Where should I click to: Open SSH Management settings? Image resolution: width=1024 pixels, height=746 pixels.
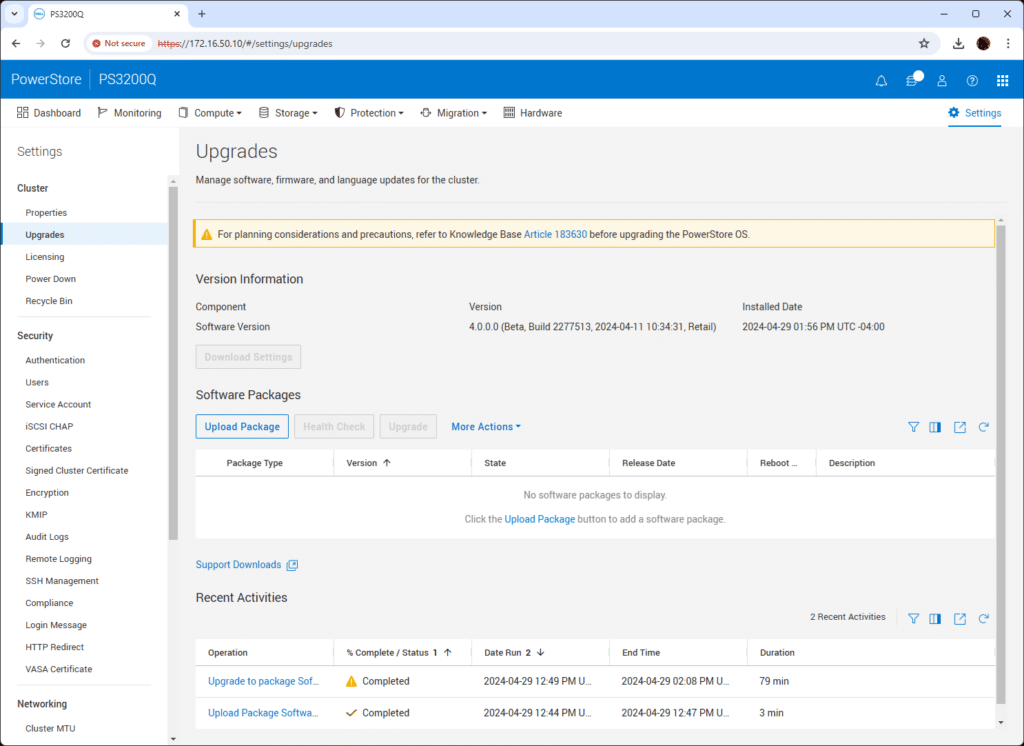click(x=62, y=581)
